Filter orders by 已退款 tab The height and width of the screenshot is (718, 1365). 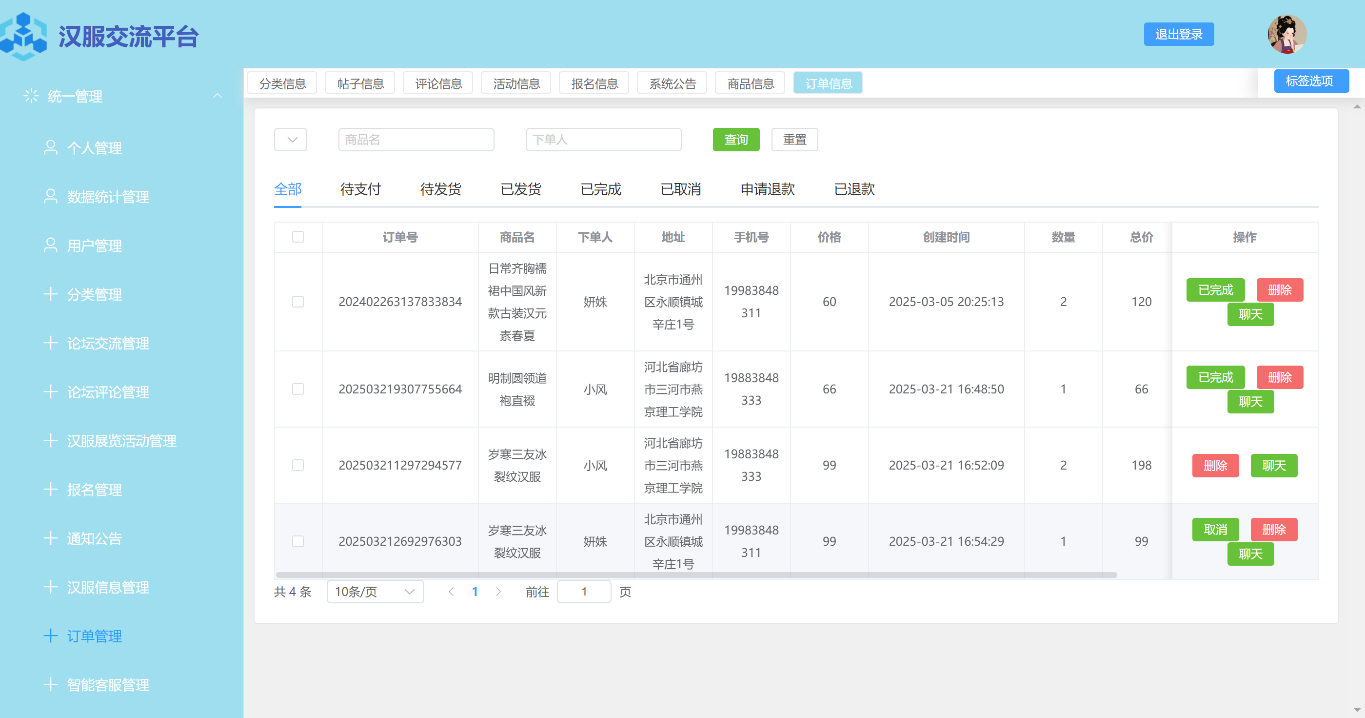(x=855, y=189)
